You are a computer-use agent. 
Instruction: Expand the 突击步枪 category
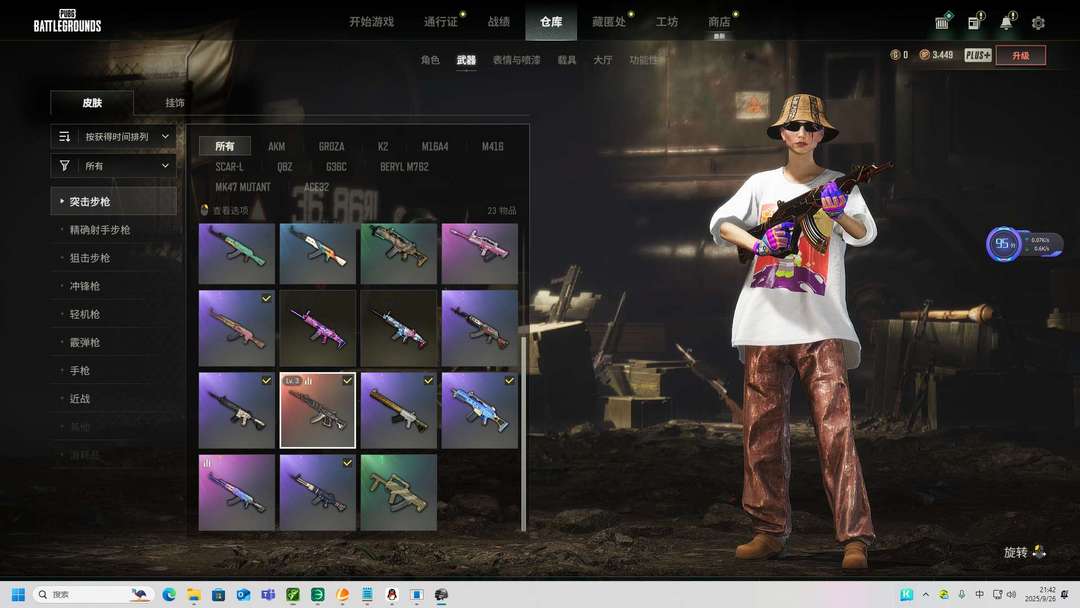[114, 201]
